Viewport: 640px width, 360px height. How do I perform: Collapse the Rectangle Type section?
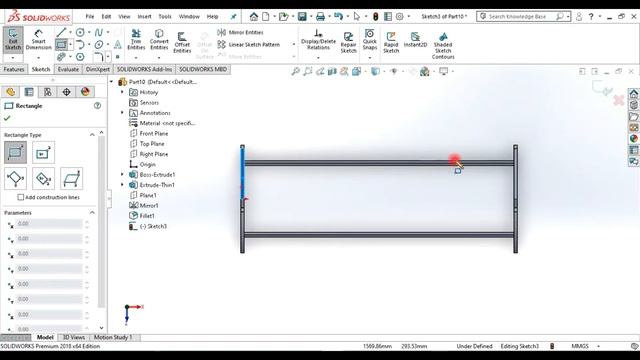[x=92, y=135]
